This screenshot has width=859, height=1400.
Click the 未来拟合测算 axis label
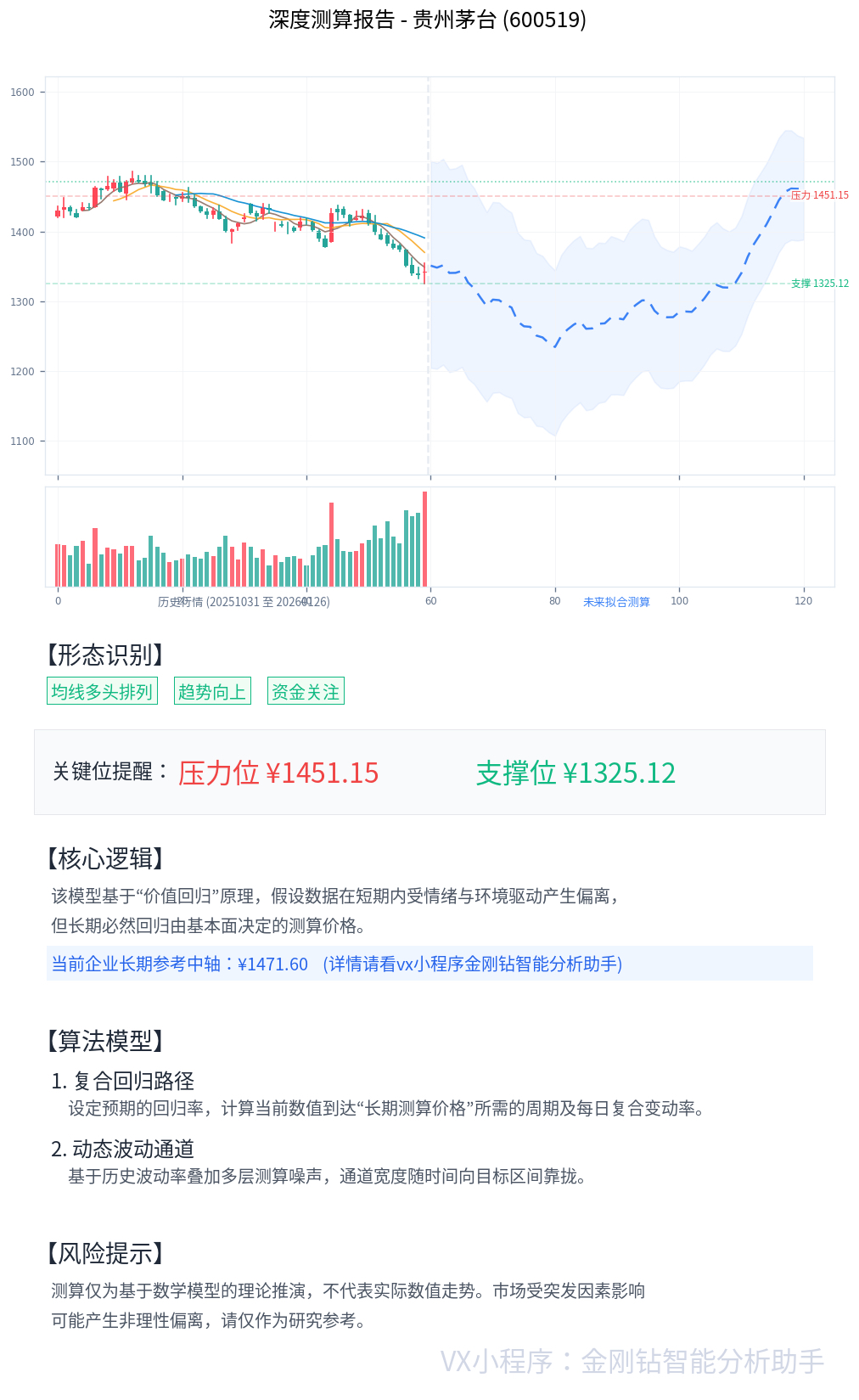(617, 602)
